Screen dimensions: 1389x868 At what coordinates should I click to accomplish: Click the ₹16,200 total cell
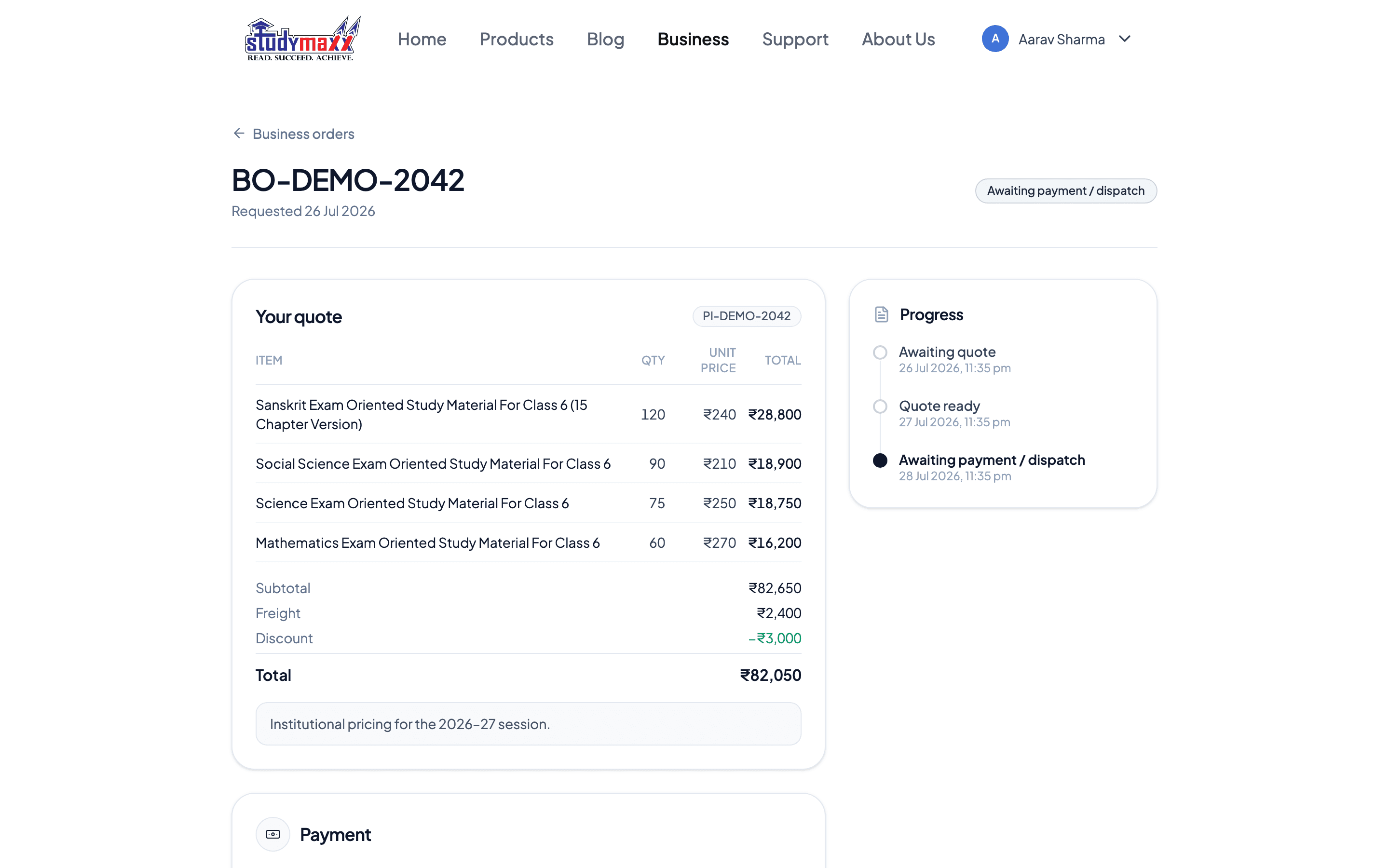(x=774, y=542)
